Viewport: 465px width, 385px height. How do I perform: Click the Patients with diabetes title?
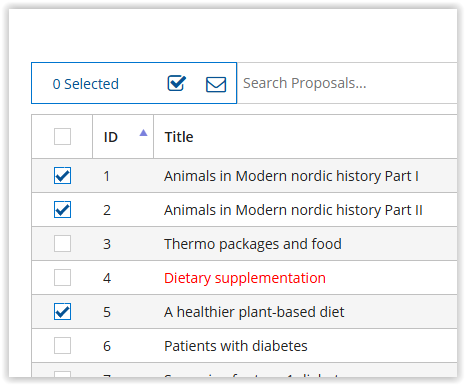[236, 346]
